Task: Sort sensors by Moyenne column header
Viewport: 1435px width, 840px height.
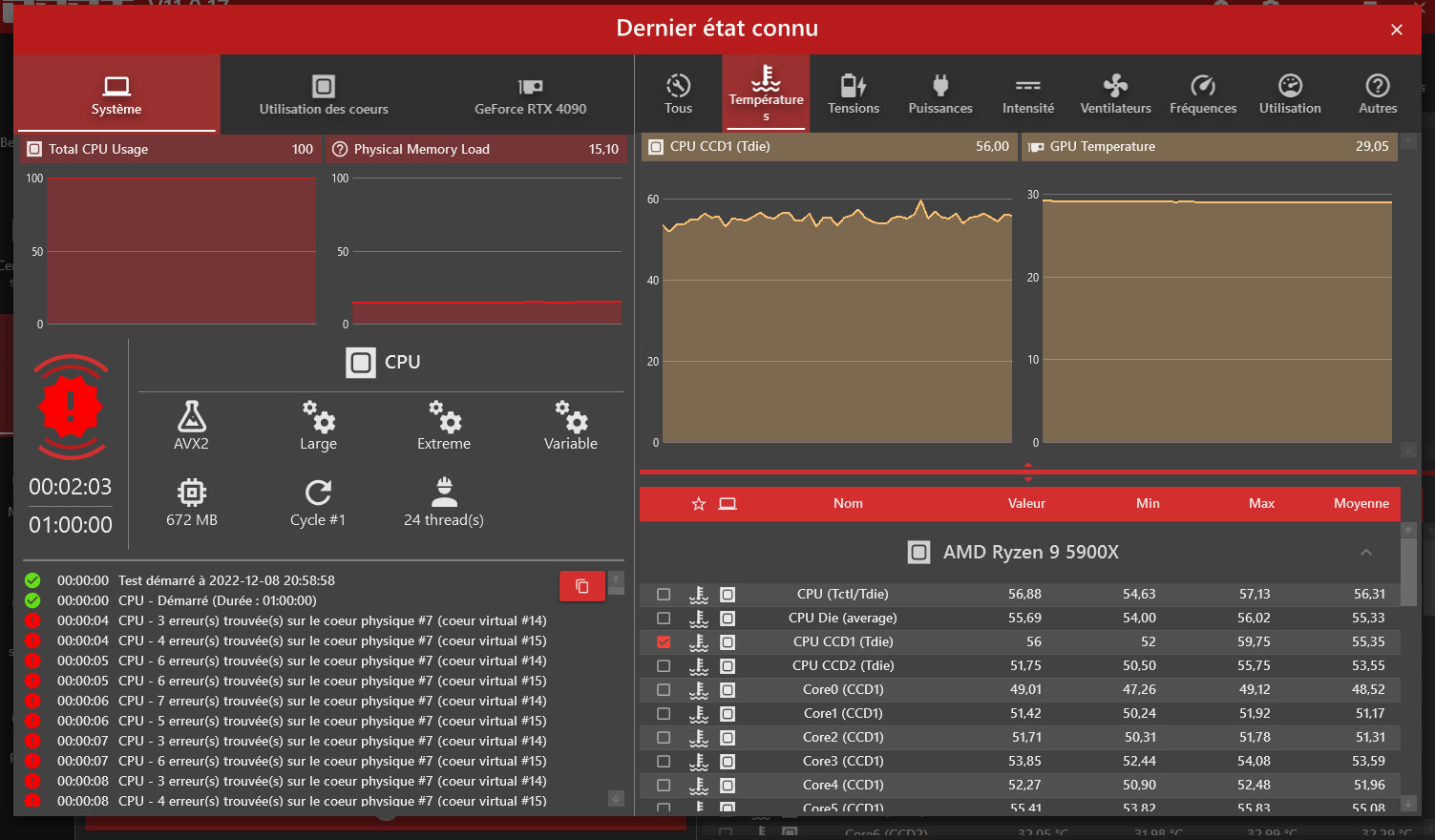Action: coord(1361,504)
